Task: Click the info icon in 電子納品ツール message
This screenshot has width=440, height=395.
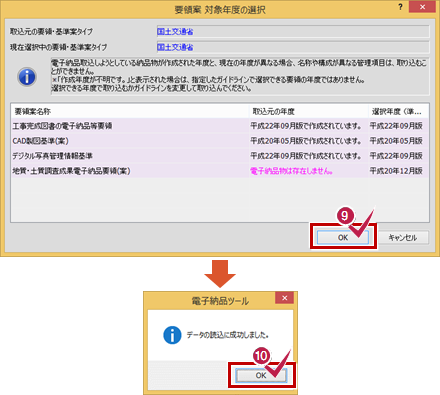Action: coord(172,335)
